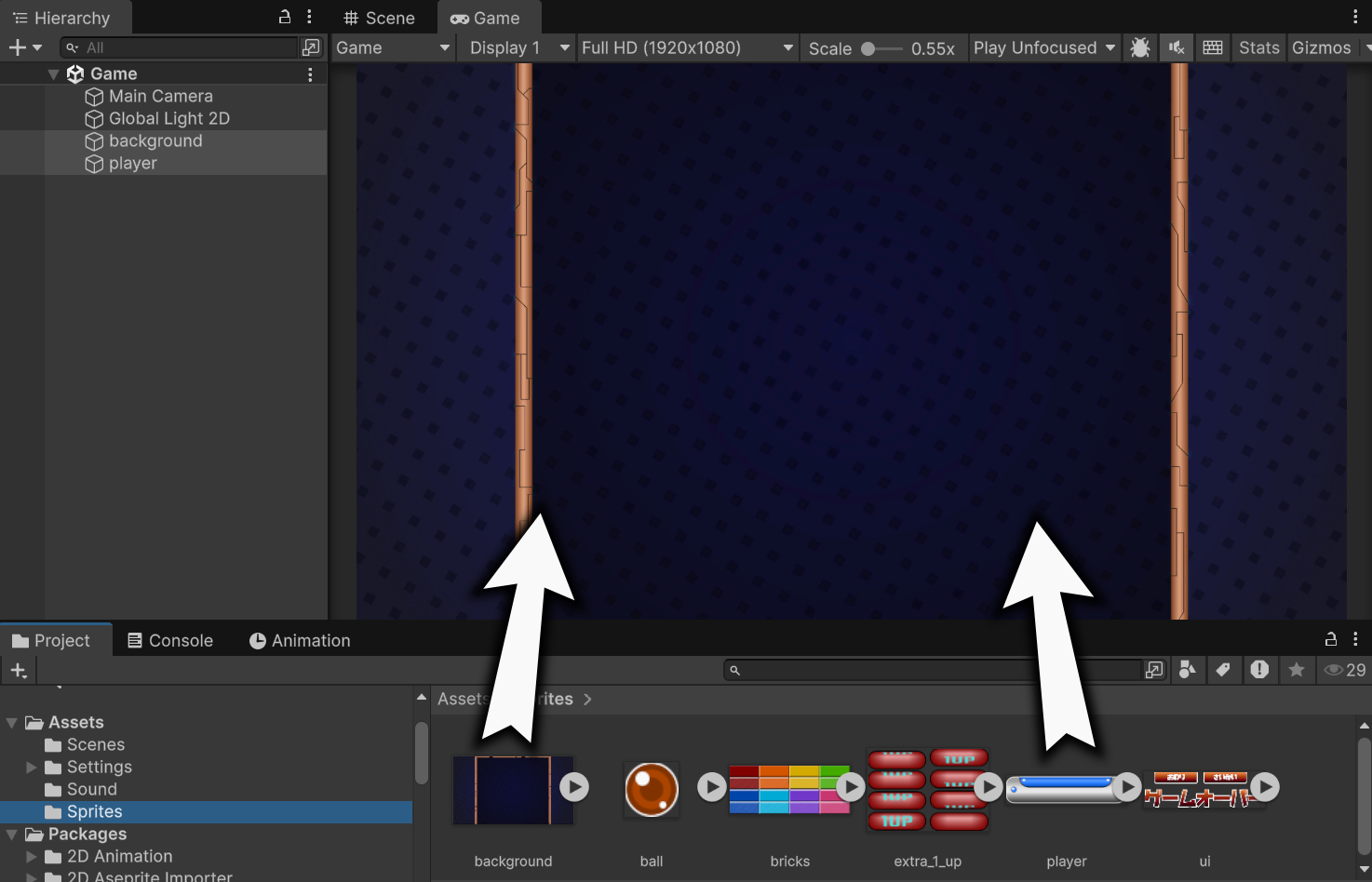Open the Full HD resolution dropdown
This screenshot has height=882, width=1372.
(687, 47)
